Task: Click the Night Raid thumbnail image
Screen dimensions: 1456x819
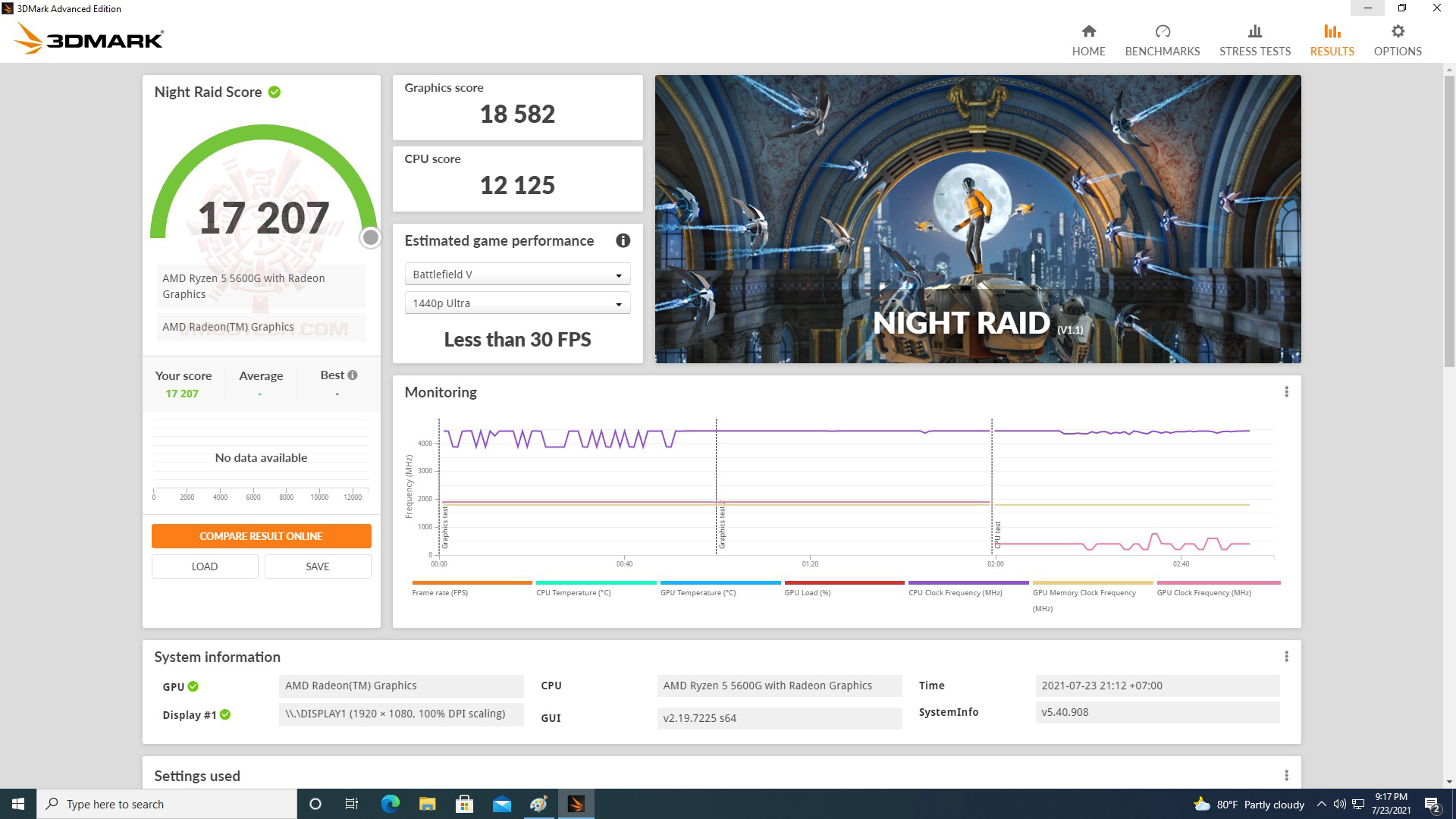Action: 977,218
